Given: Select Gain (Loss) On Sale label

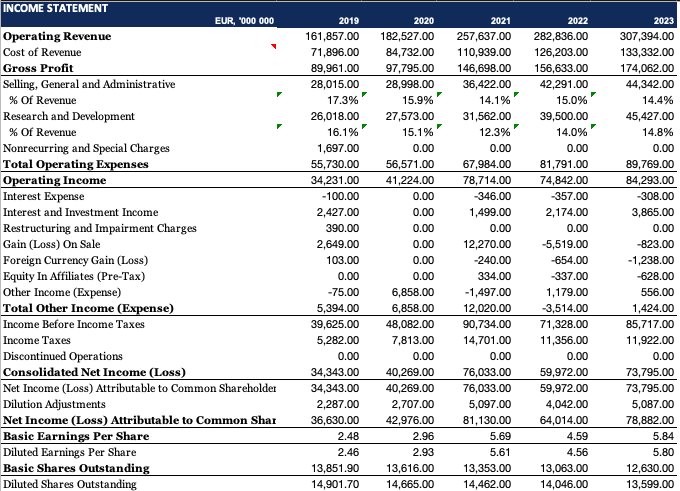Looking at the screenshot, I should click(x=52, y=245).
